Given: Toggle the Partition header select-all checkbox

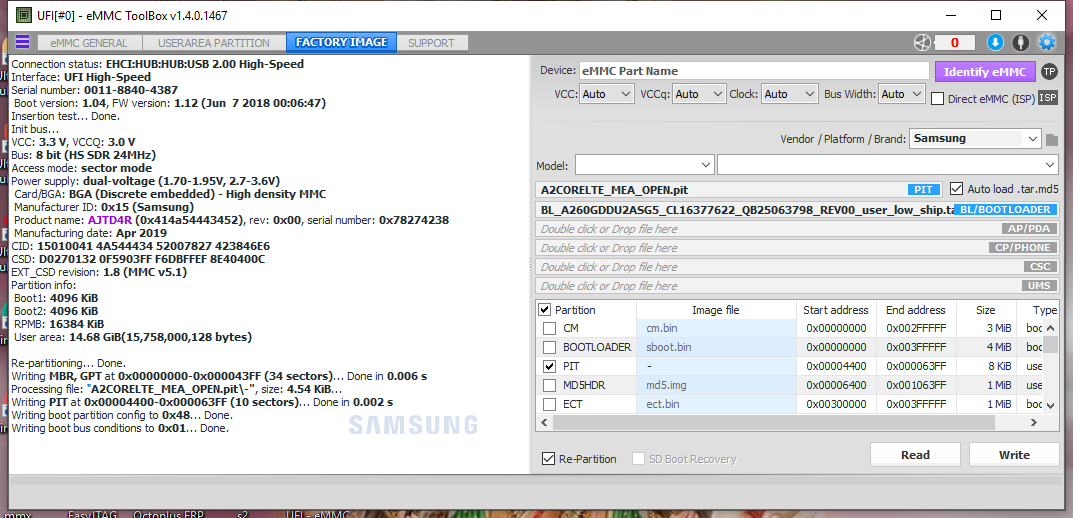Looking at the screenshot, I should point(545,309).
